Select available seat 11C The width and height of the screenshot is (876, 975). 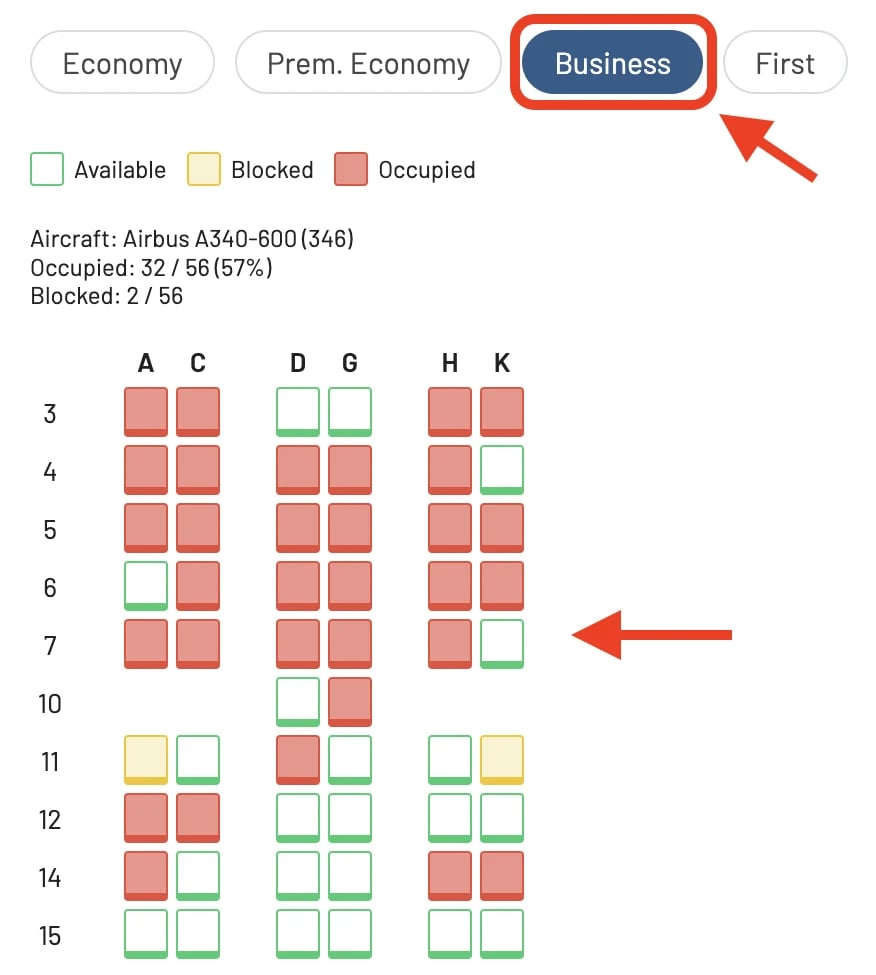(x=198, y=760)
